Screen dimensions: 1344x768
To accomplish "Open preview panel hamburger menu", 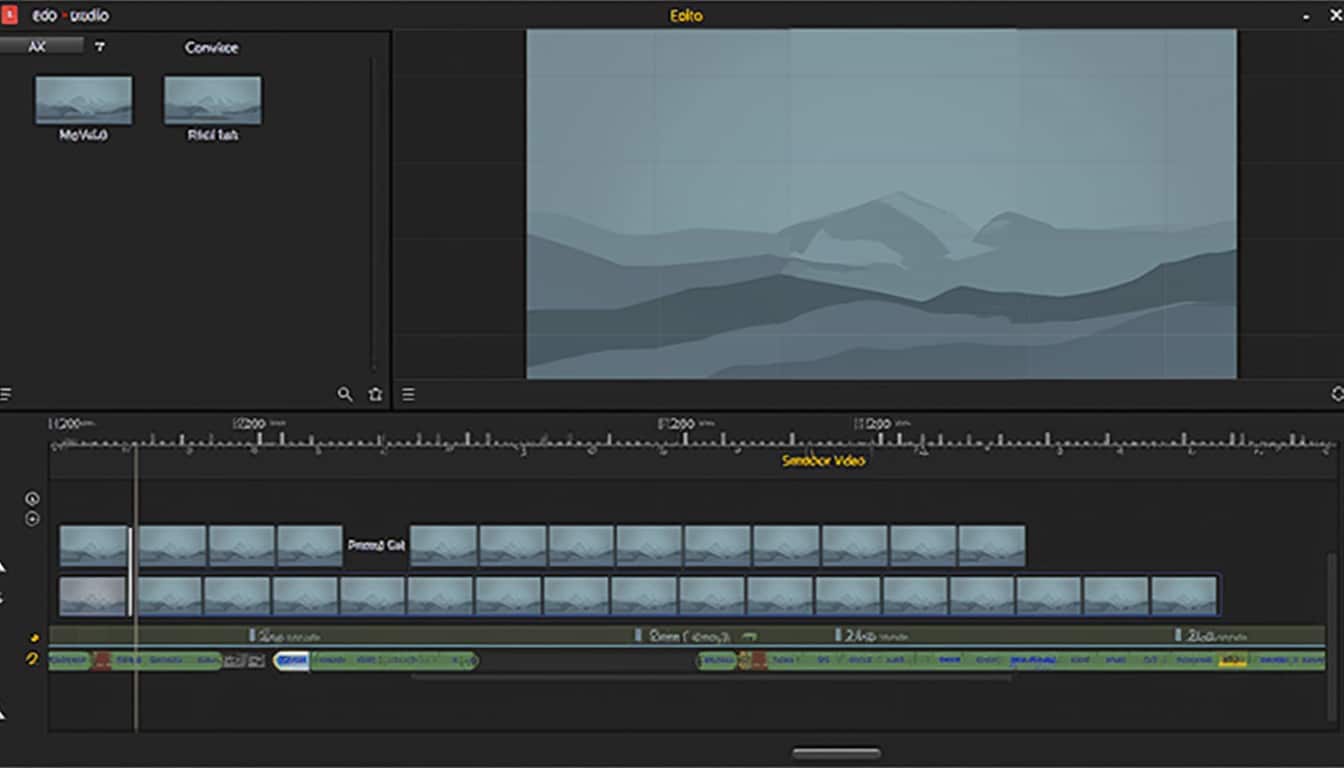I will coord(408,394).
